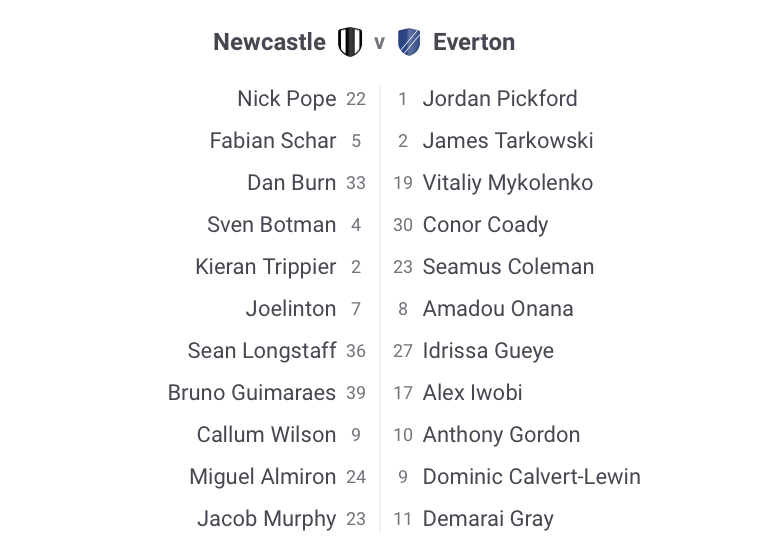Screen dimensions: 760x550
Task: Click the Everton club crest icon
Action: (408, 42)
